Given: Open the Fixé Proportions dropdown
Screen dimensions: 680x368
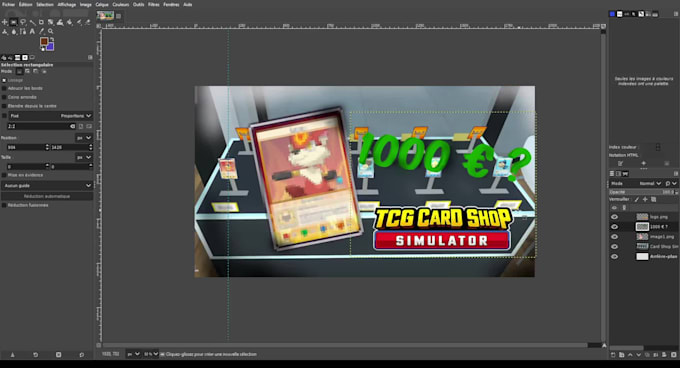Looking at the screenshot, I should [50, 116].
